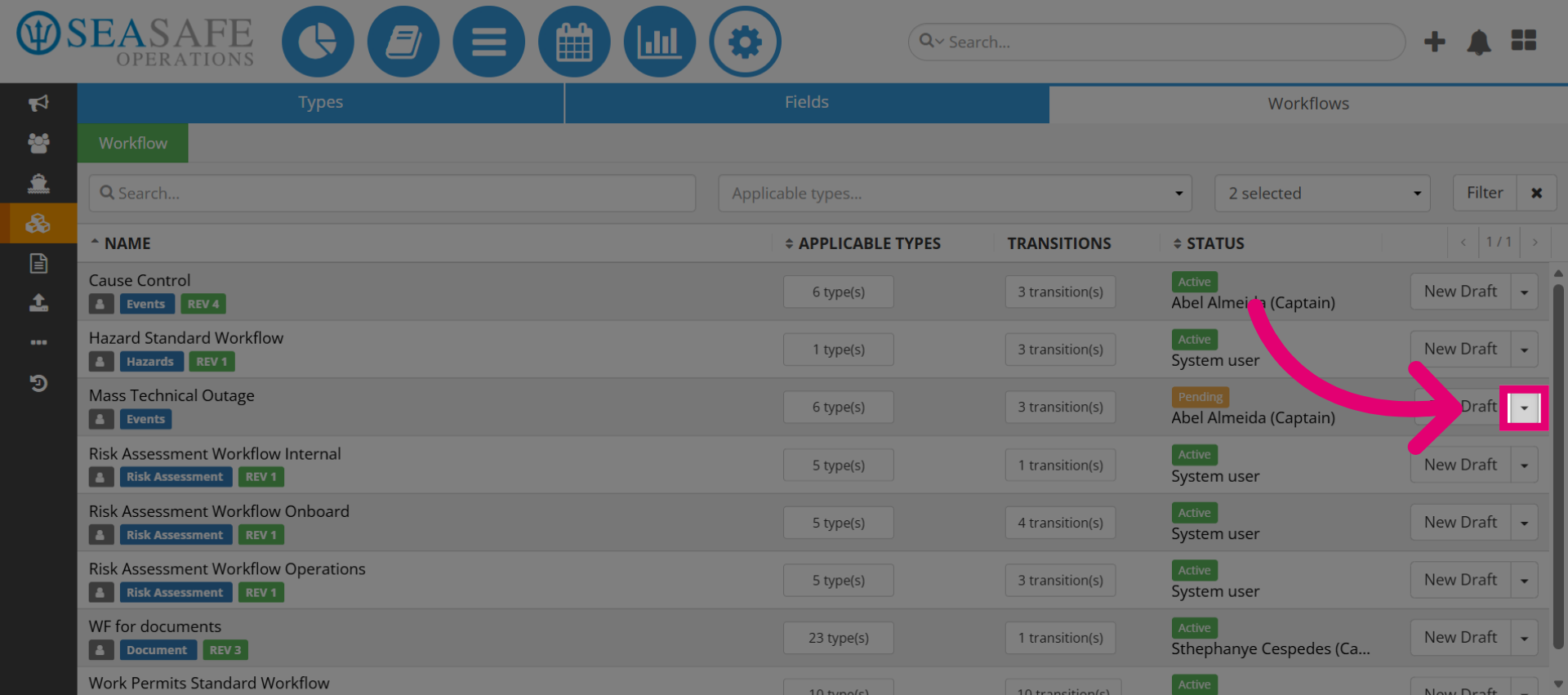Go to previous page arrow
Viewport: 1568px width, 695px height.
click(1463, 243)
